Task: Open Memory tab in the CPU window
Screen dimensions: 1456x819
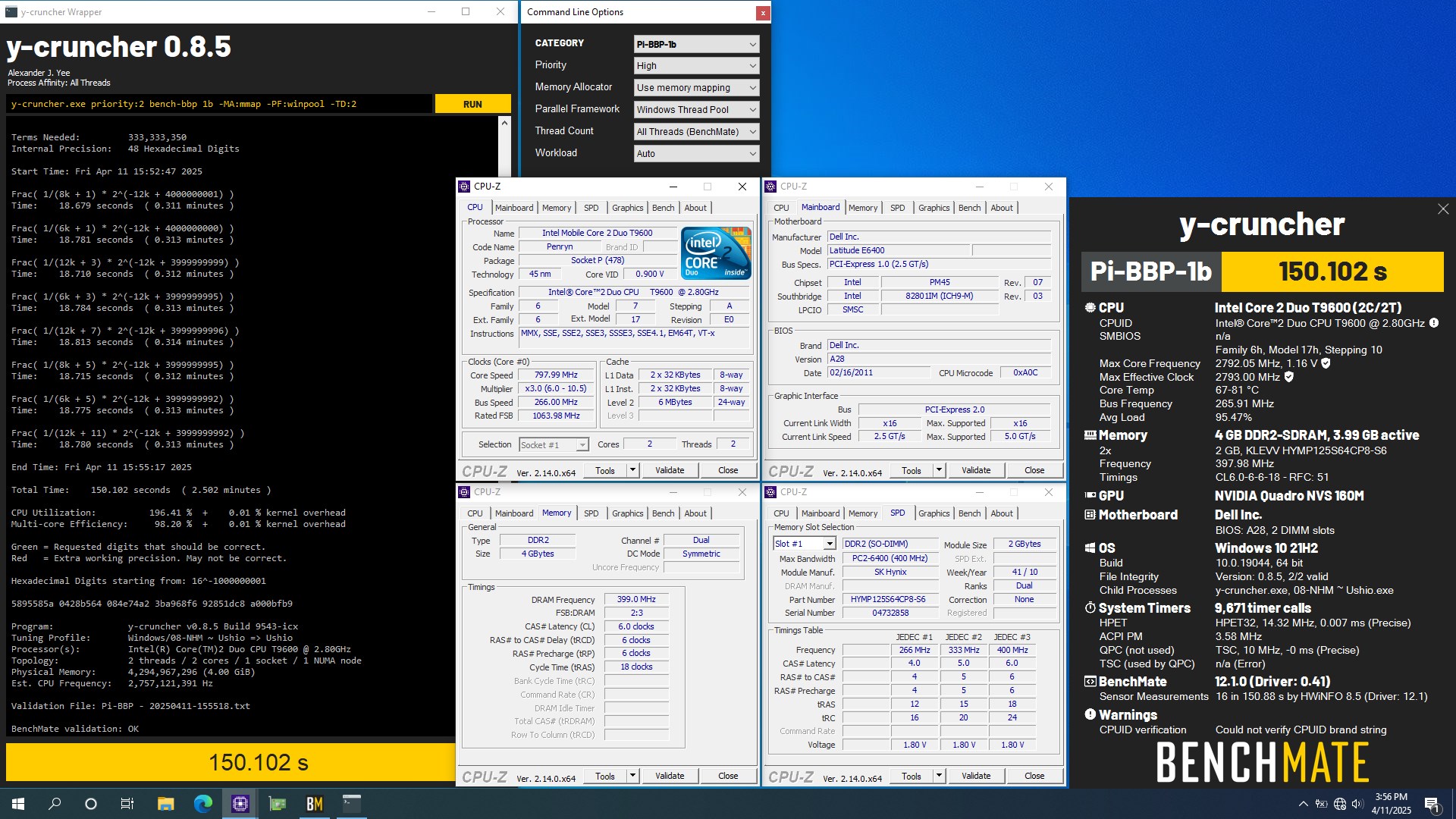Action: click(x=557, y=208)
